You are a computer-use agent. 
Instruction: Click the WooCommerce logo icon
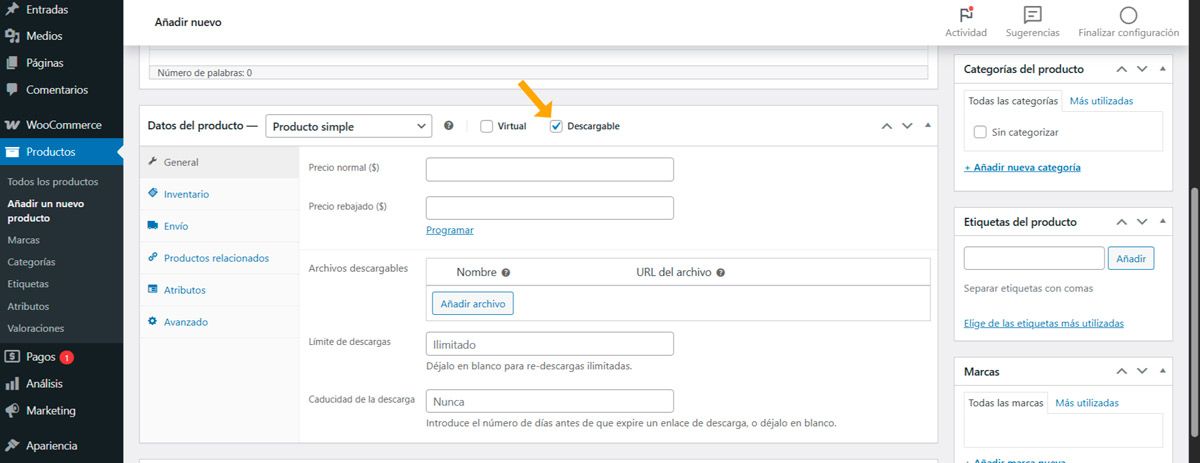click(13, 126)
